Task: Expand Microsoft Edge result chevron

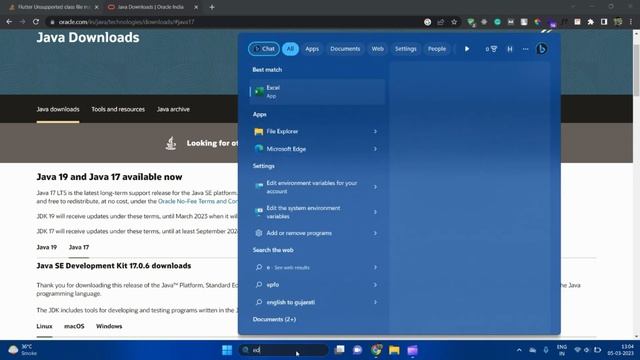Action: pos(375,149)
